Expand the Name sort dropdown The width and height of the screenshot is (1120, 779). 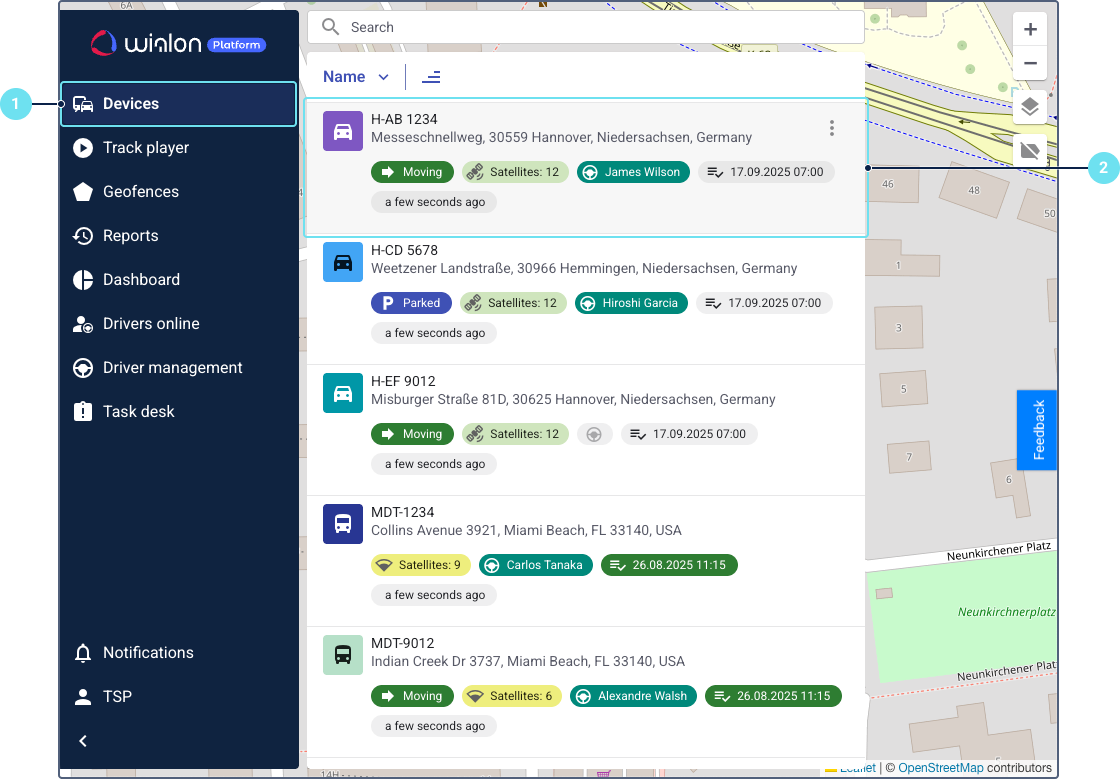pyautogui.click(x=356, y=77)
